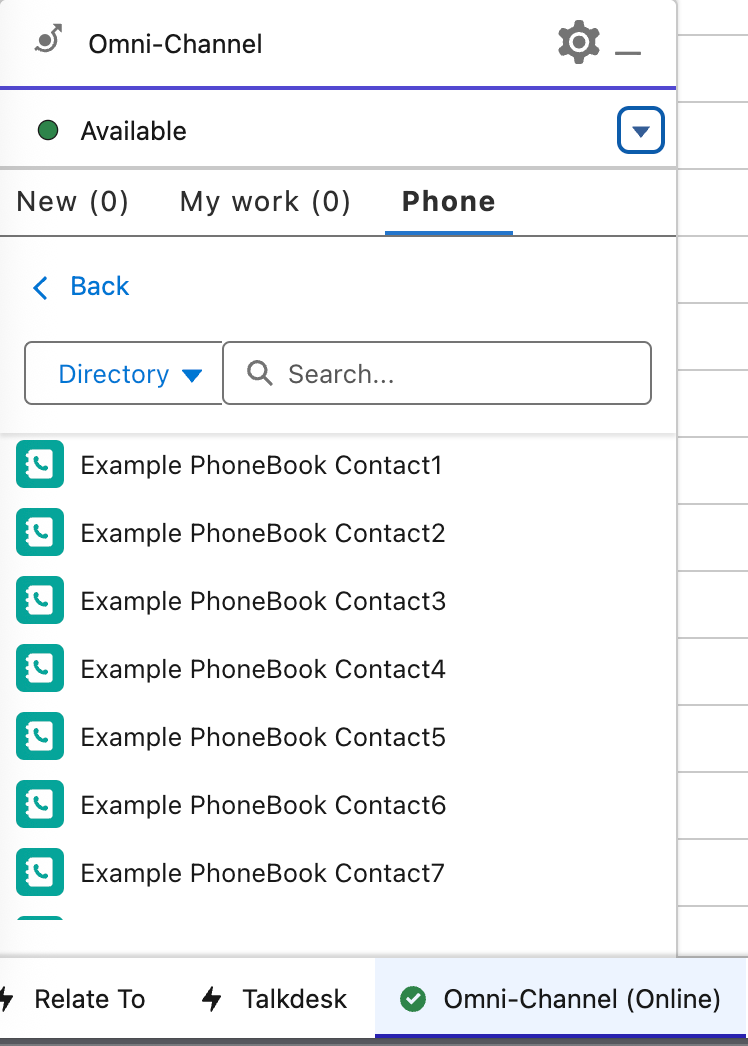
Task: Click the Omni-Channel routing icon in header
Action: (49, 39)
